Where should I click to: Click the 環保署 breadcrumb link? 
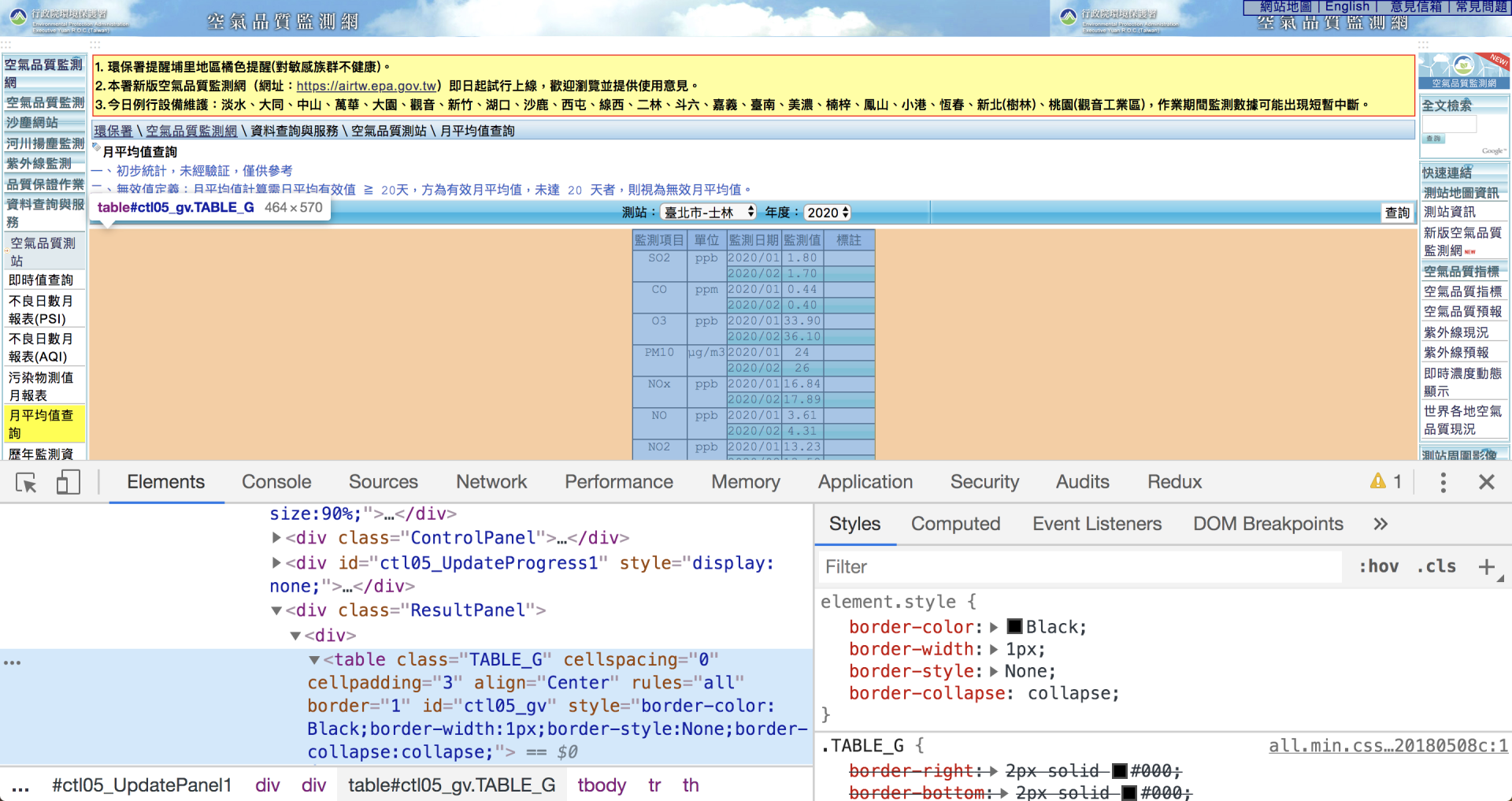pos(113,131)
